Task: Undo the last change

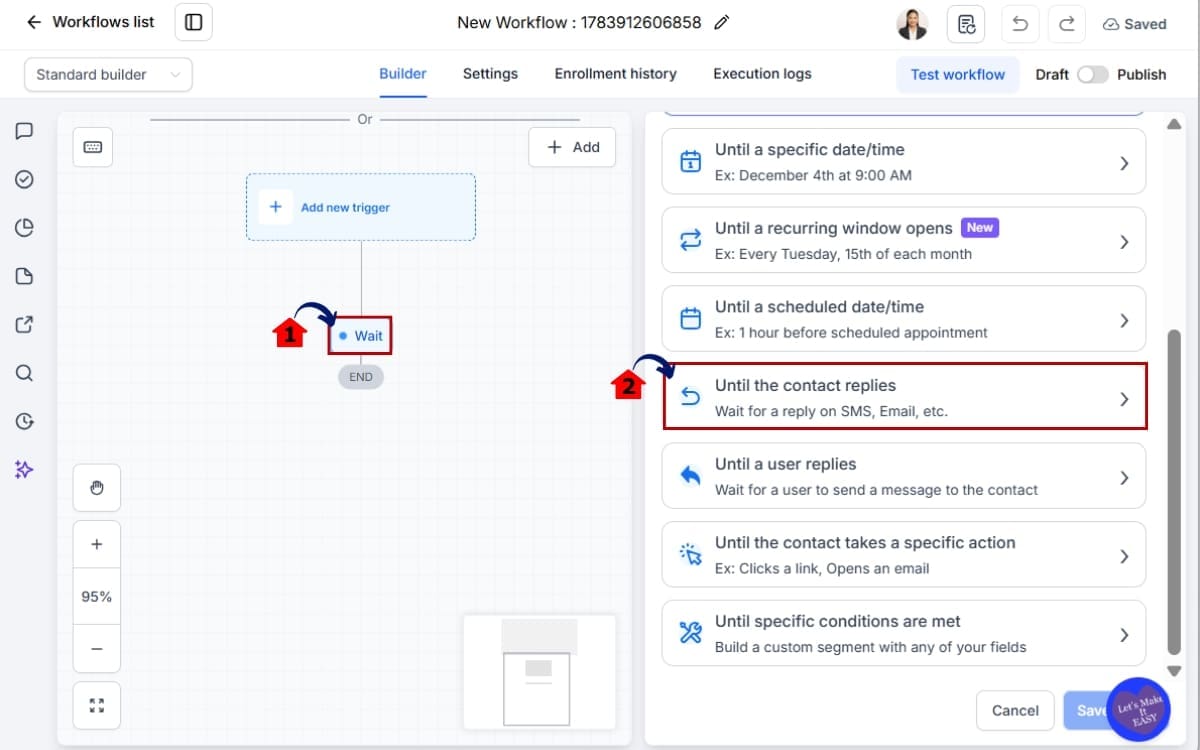Action: [1020, 24]
